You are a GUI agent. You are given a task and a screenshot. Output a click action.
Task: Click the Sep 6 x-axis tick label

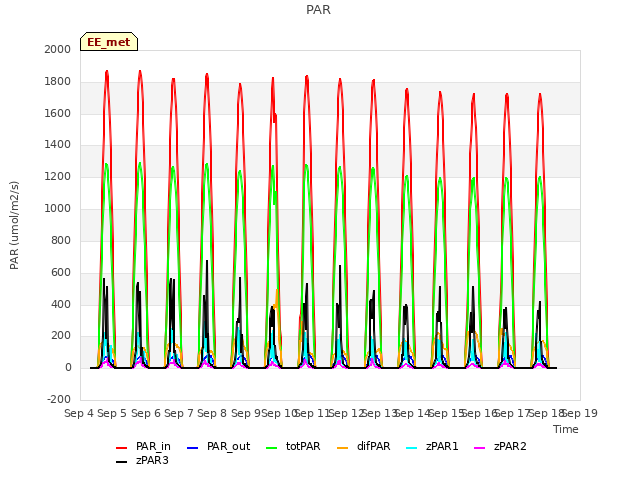click(x=146, y=413)
